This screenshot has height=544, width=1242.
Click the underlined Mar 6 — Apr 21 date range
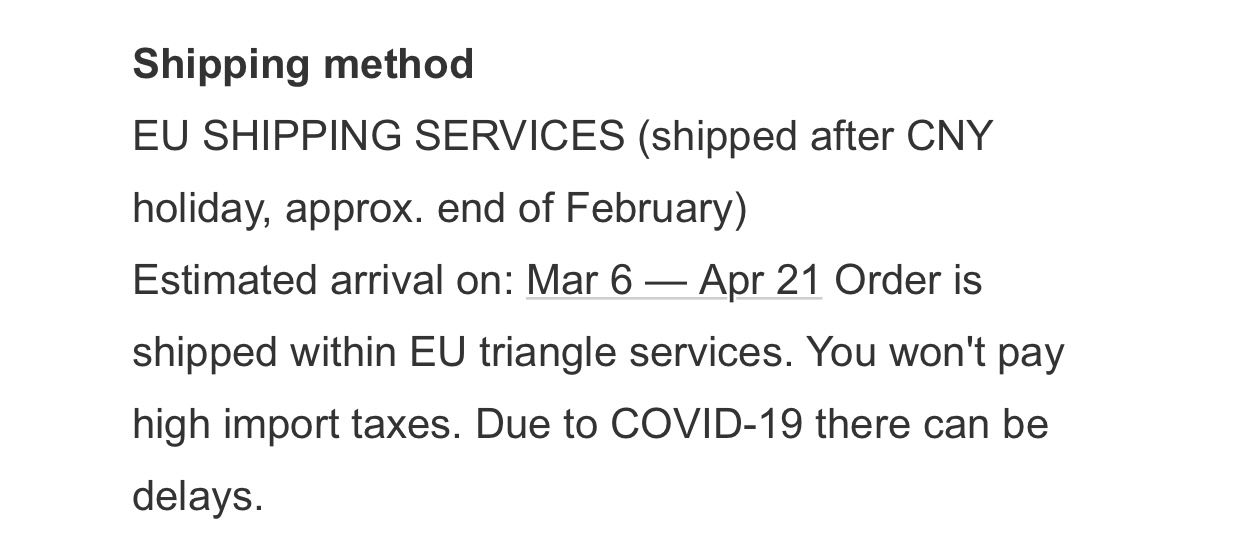coord(674,281)
